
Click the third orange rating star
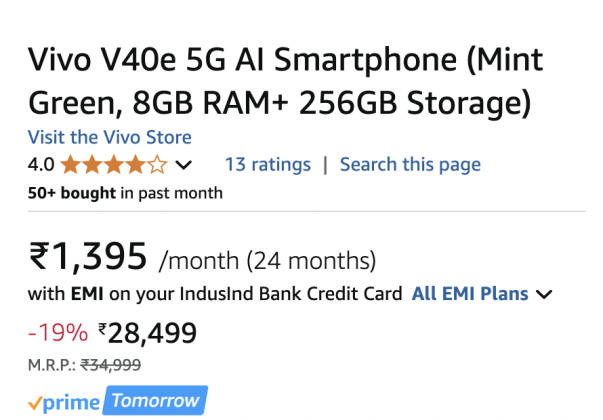[114, 164]
